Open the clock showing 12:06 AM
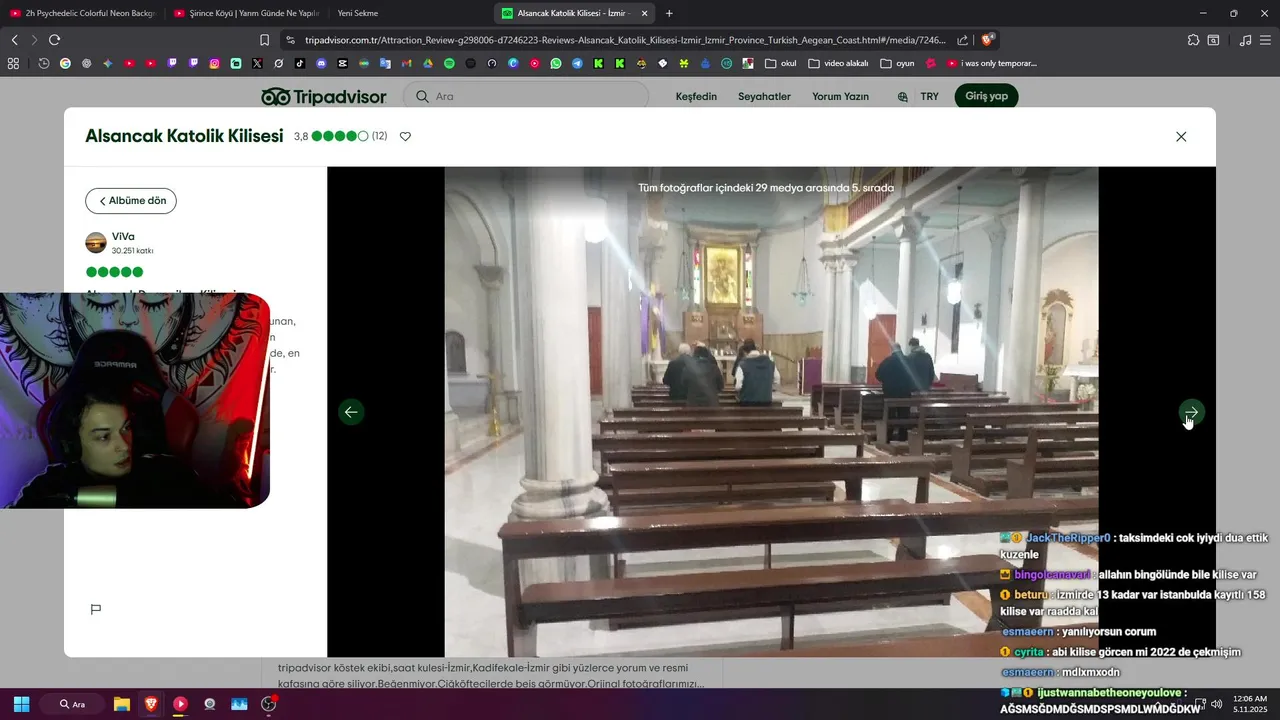This screenshot has width=1280, height=720. 1250,704
